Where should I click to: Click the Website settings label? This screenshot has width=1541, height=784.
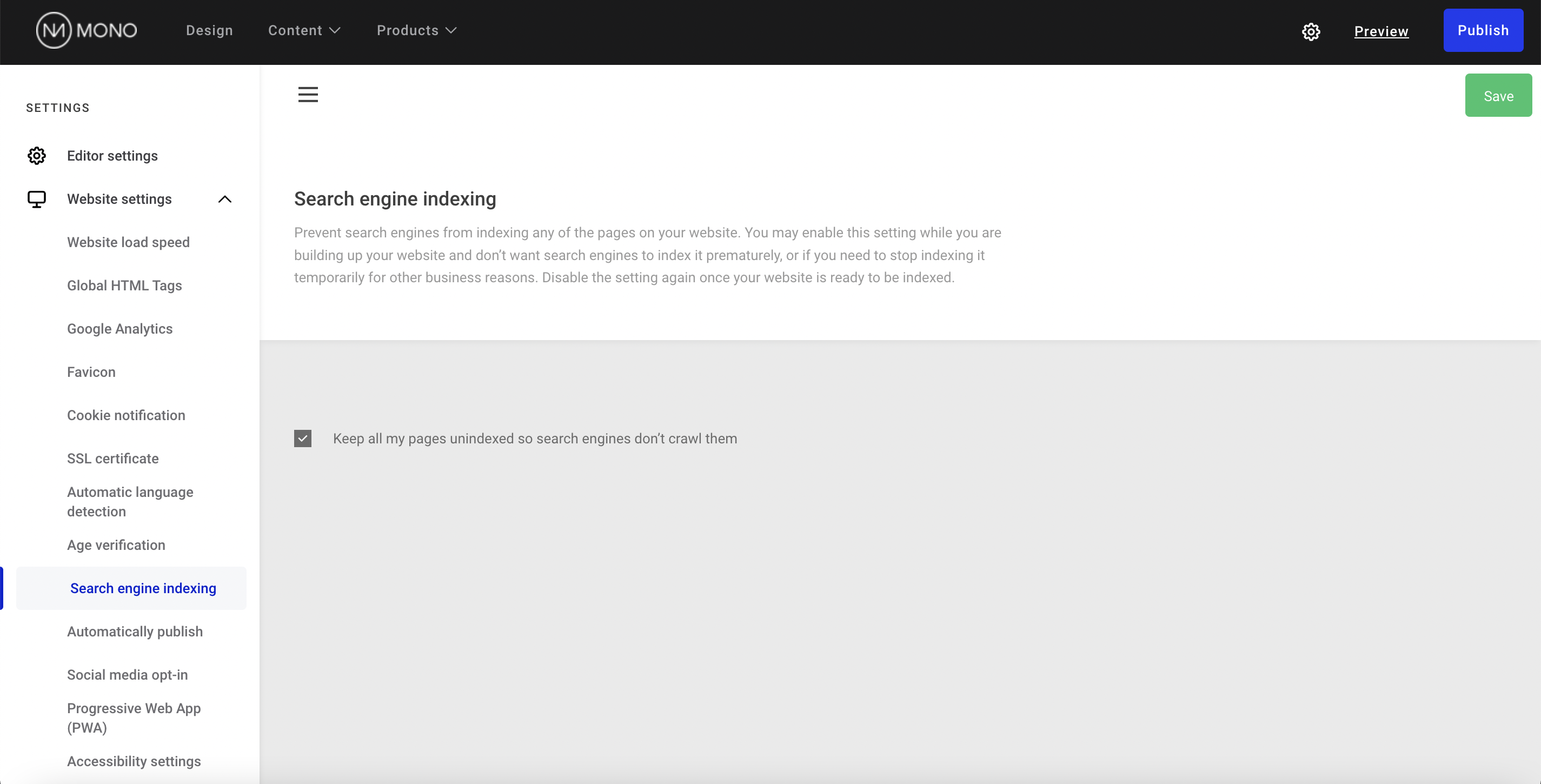[119, 199]
